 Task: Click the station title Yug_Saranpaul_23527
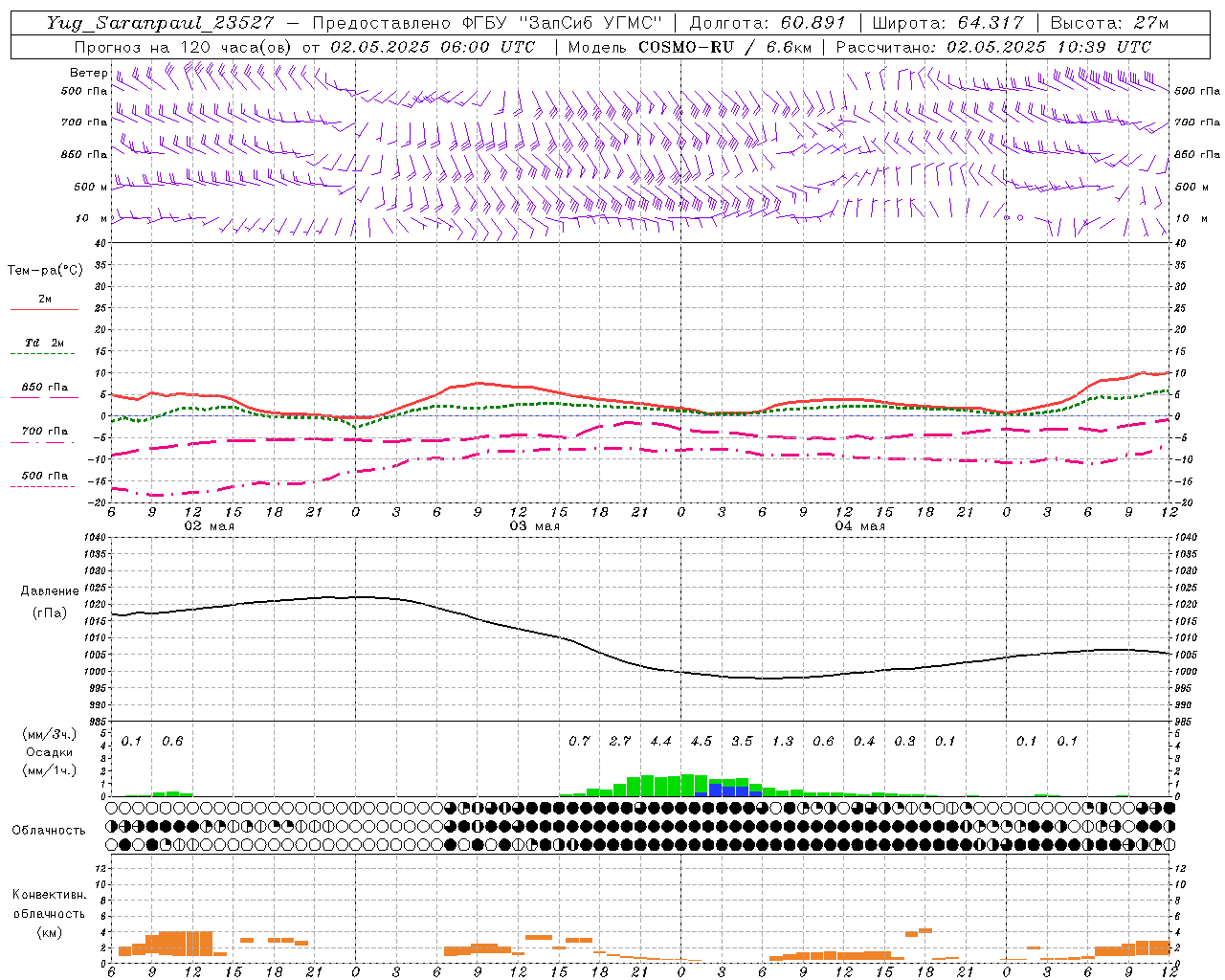(160, 24)
